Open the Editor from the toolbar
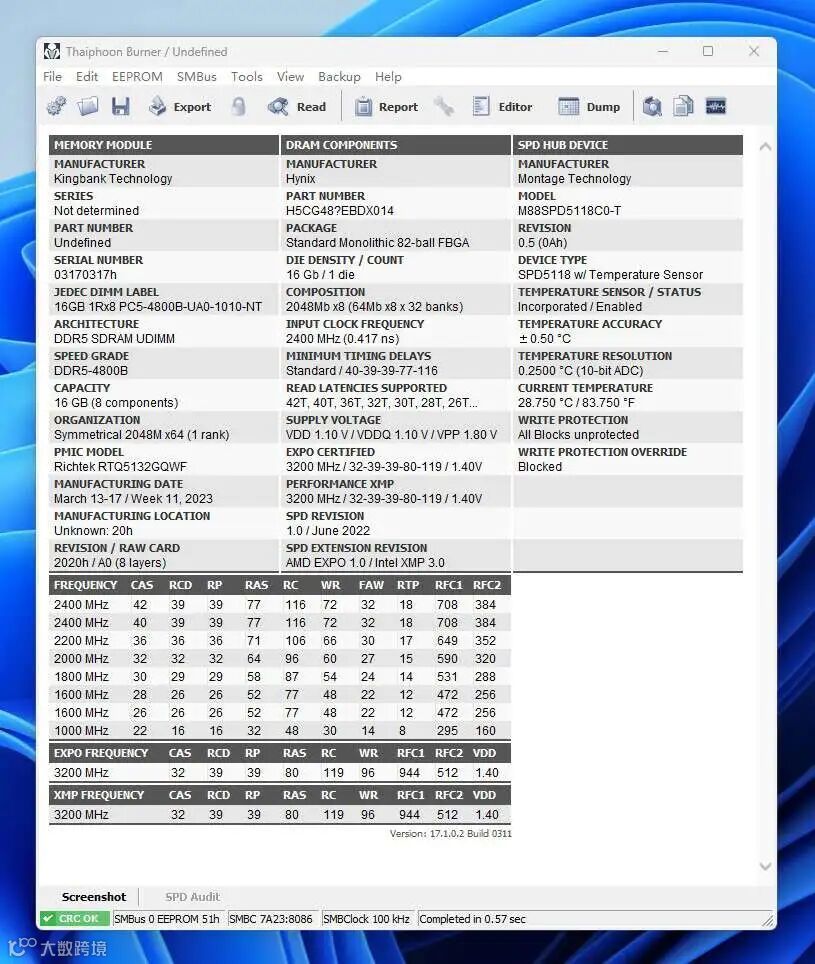 tap(502, 106)
